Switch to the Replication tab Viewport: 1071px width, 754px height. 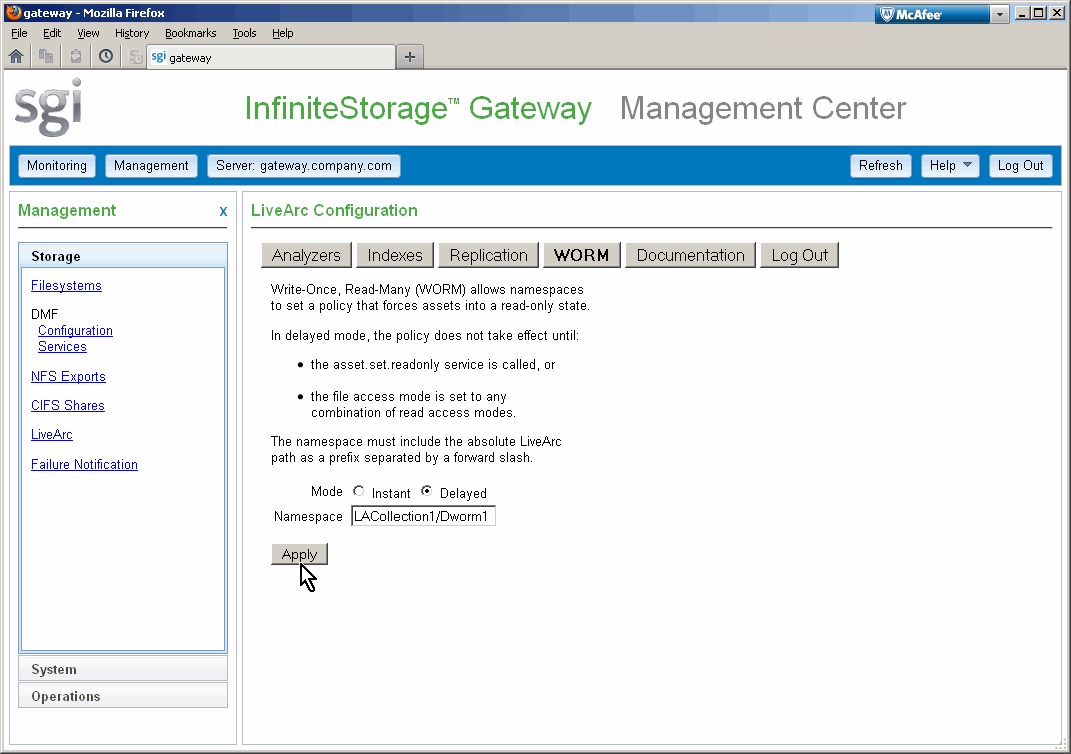click(x=488, y=255)
